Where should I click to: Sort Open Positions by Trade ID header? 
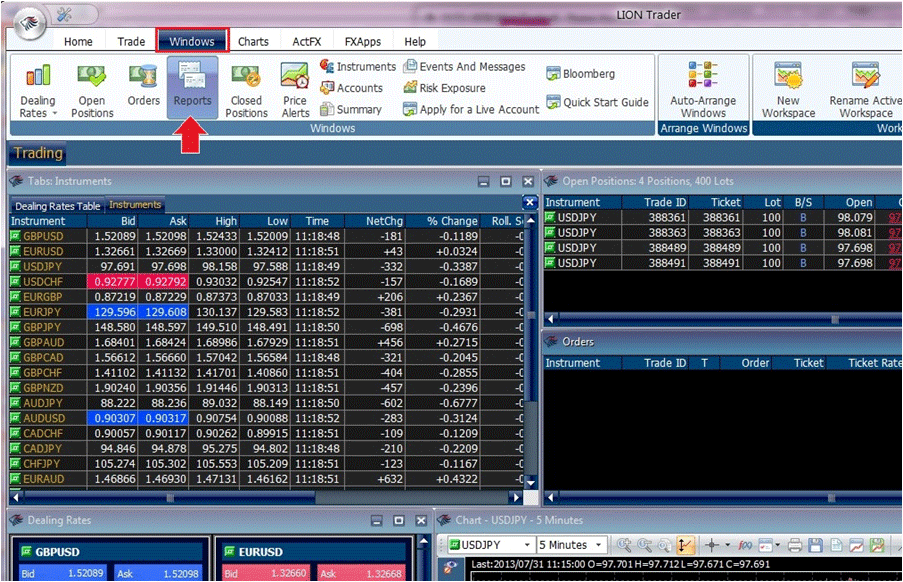tap(655, 203)
